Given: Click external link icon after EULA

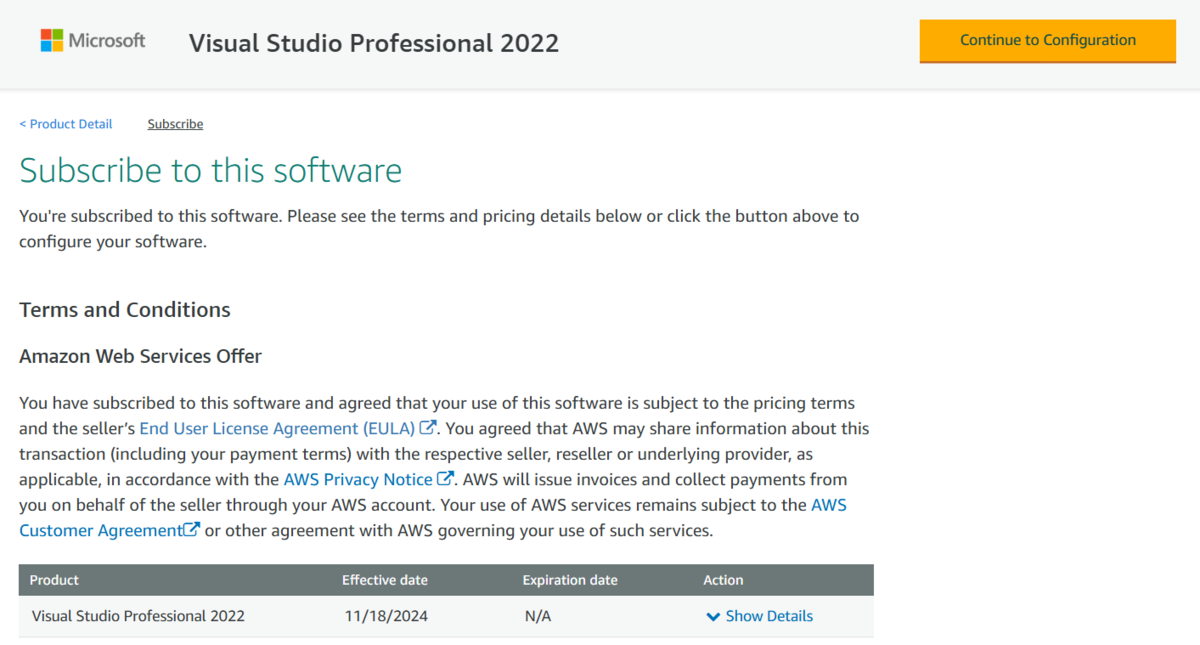Looking at the screenshot, I should (428, 428).
